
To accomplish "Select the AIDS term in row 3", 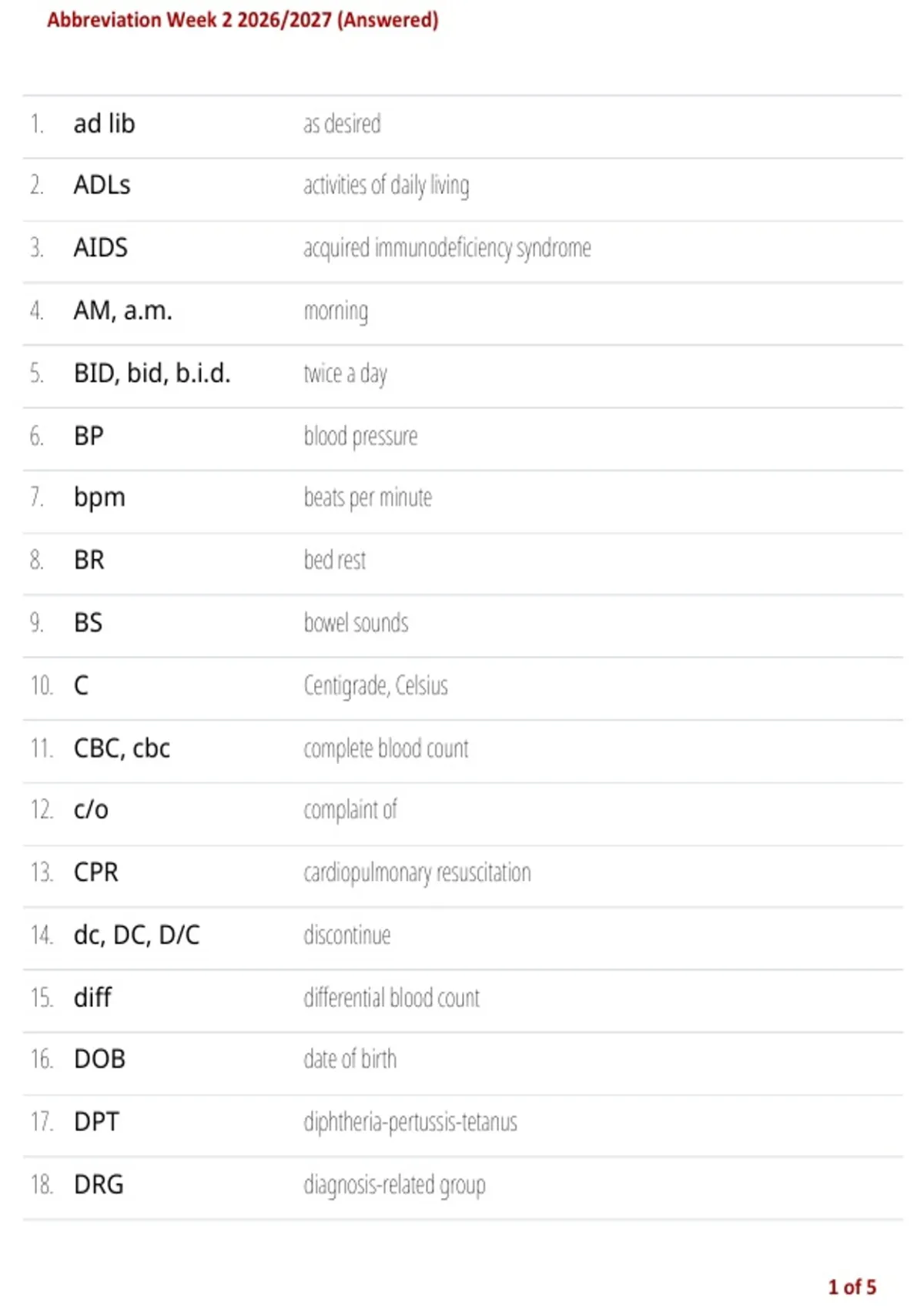I will point(101,248).
